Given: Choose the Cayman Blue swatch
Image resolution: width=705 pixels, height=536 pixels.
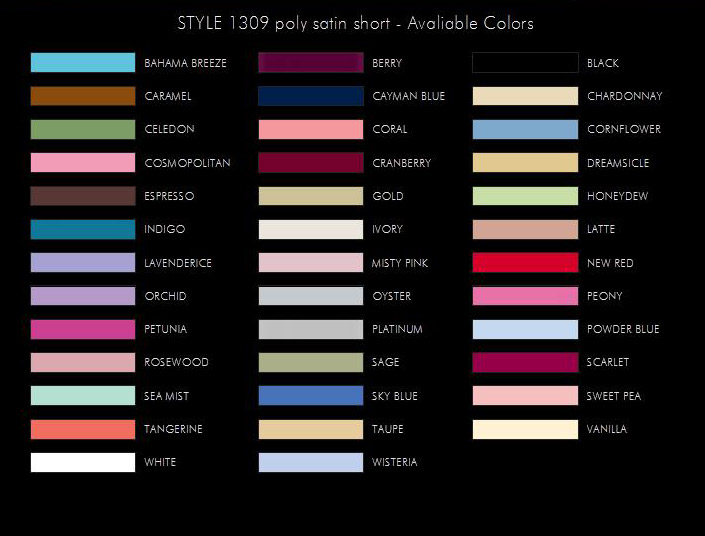Looking at the screenshot, I should pos(311,96).
